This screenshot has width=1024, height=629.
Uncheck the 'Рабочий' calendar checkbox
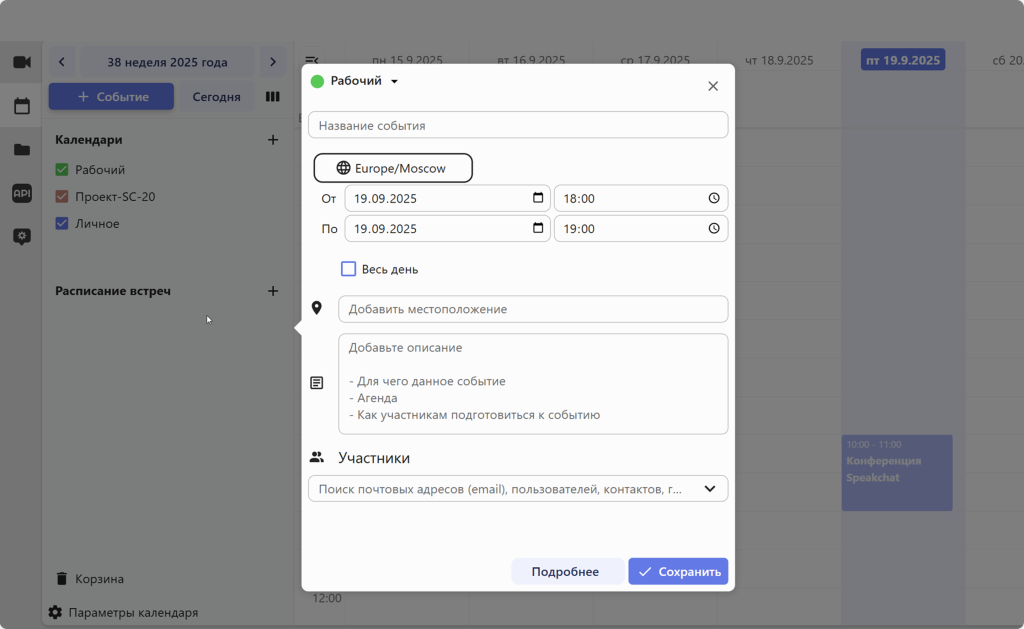pyautogui.click(x=62, y=170)
